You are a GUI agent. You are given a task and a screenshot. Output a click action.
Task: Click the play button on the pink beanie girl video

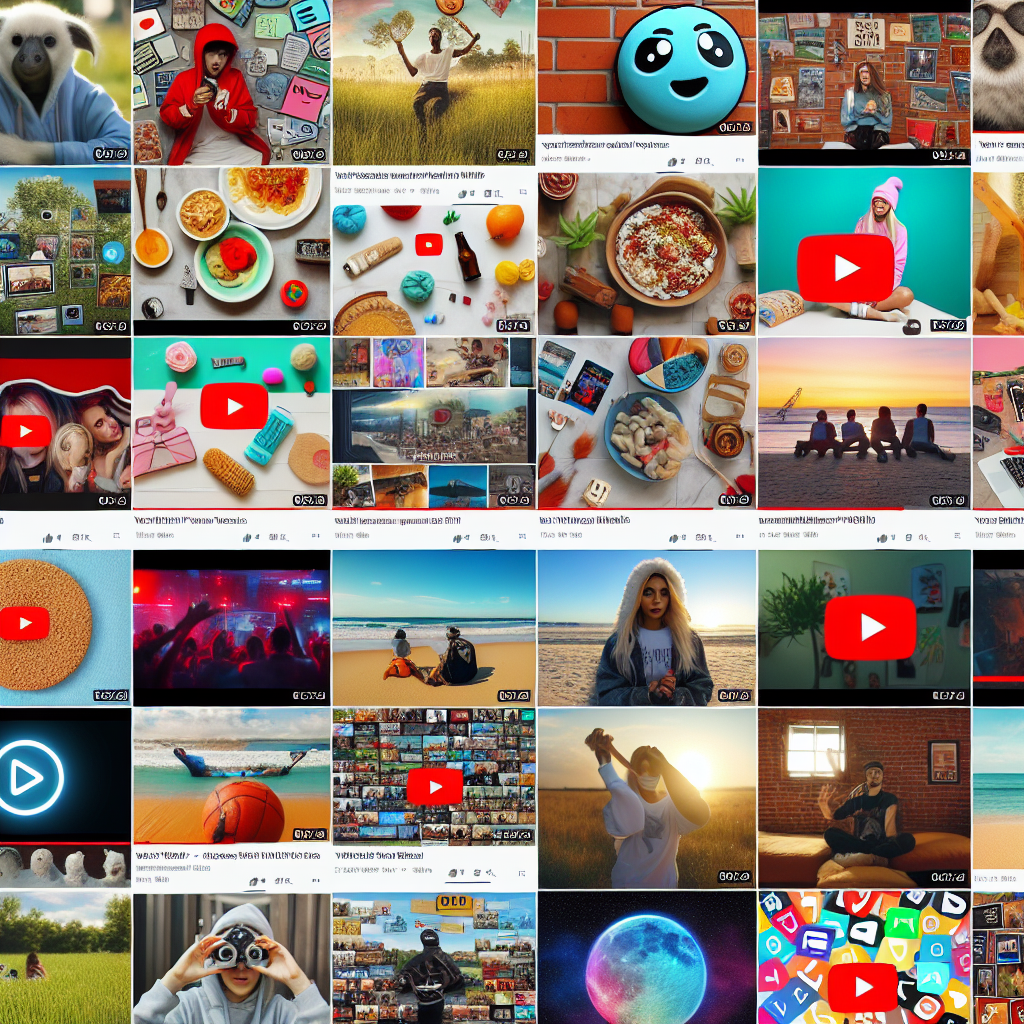(846, 268)
